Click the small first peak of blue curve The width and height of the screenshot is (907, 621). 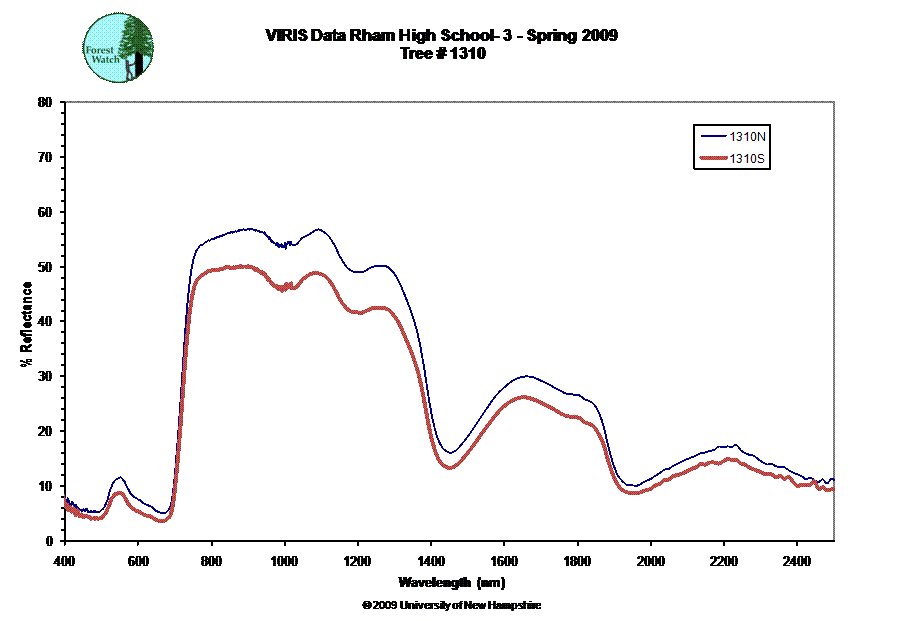(118, 477)
